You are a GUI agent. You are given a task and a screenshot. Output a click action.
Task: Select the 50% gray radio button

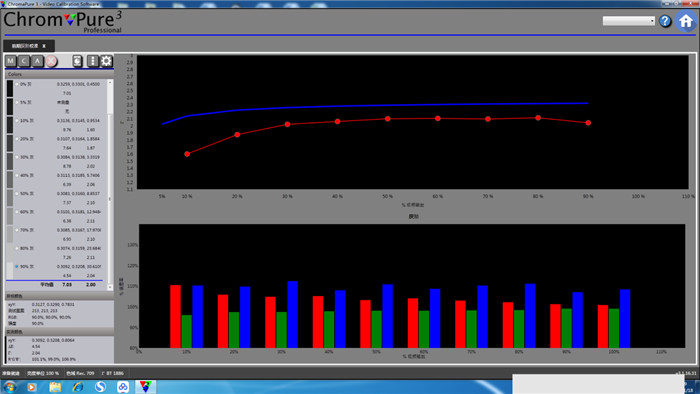tap(17, 194)
